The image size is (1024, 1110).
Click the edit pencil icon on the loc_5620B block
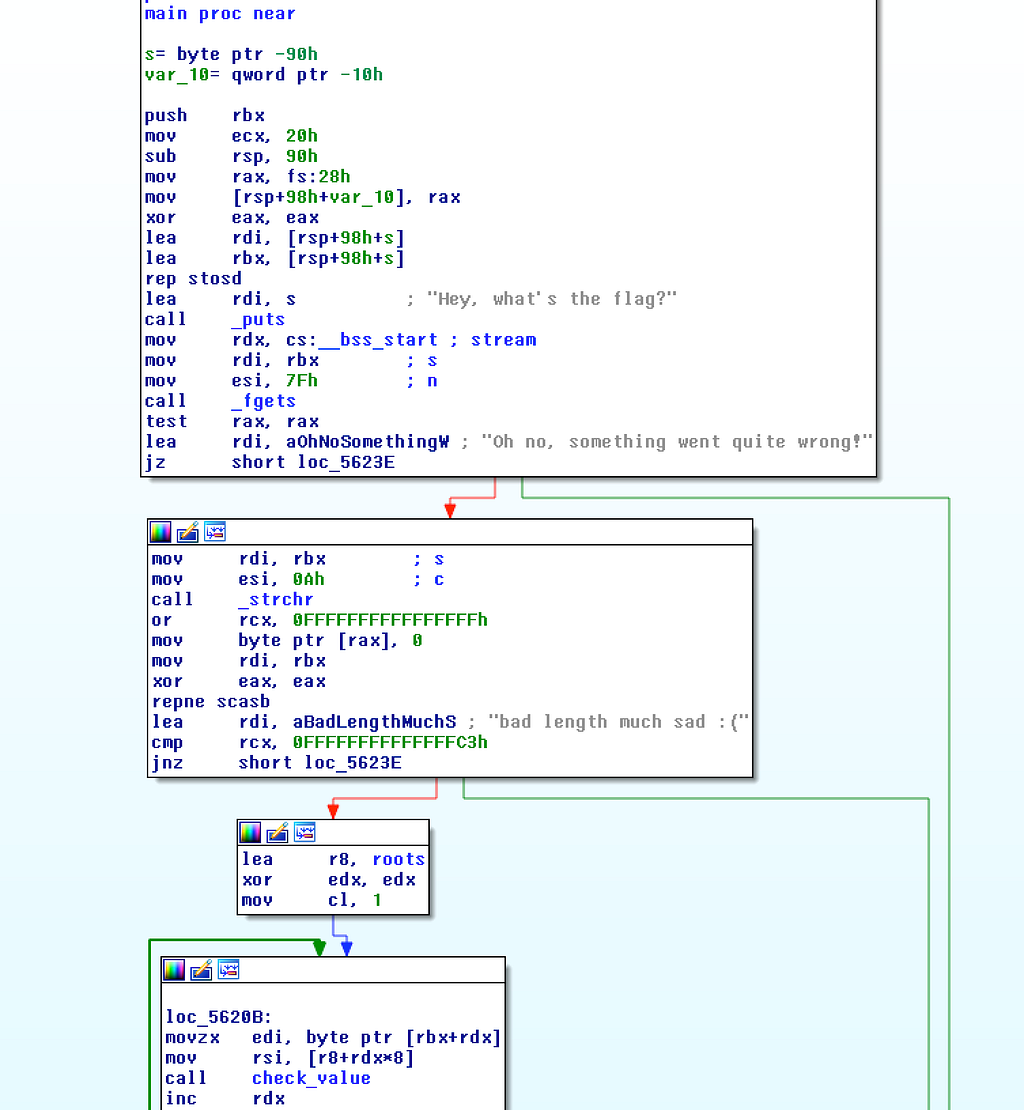pos(201,970)
